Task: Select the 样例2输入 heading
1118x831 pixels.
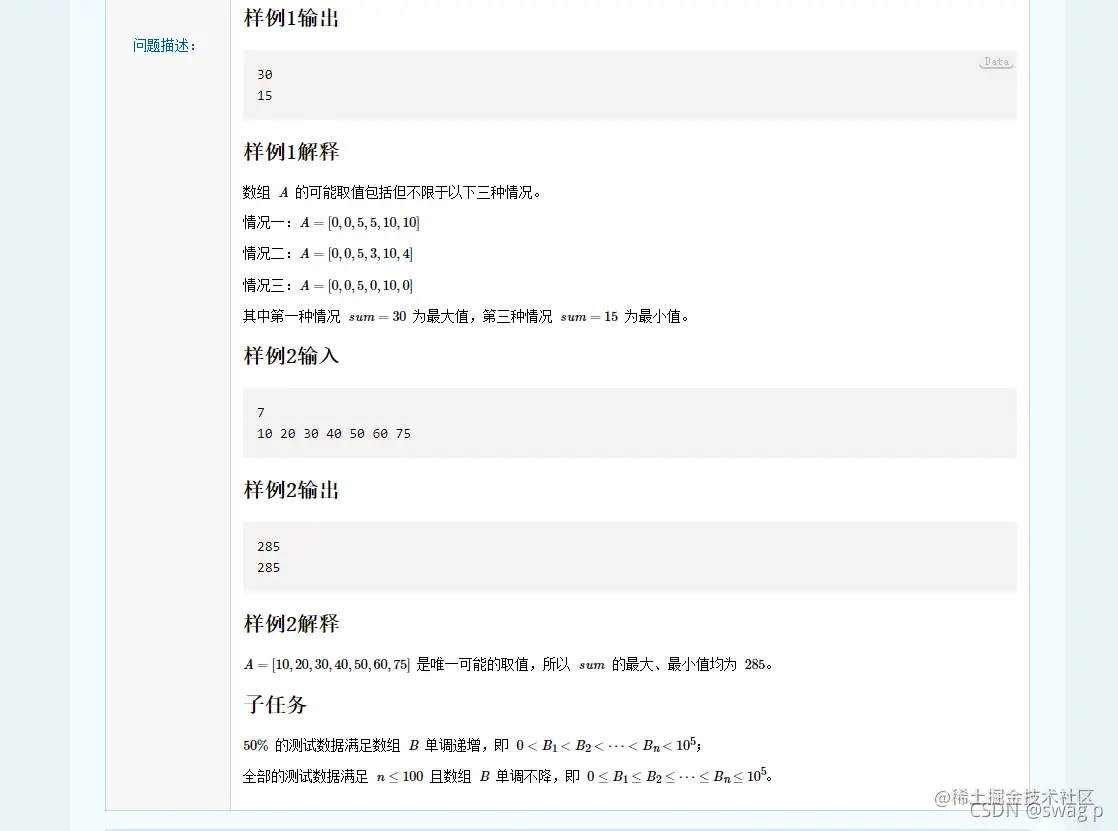Action: pos(291,356)
